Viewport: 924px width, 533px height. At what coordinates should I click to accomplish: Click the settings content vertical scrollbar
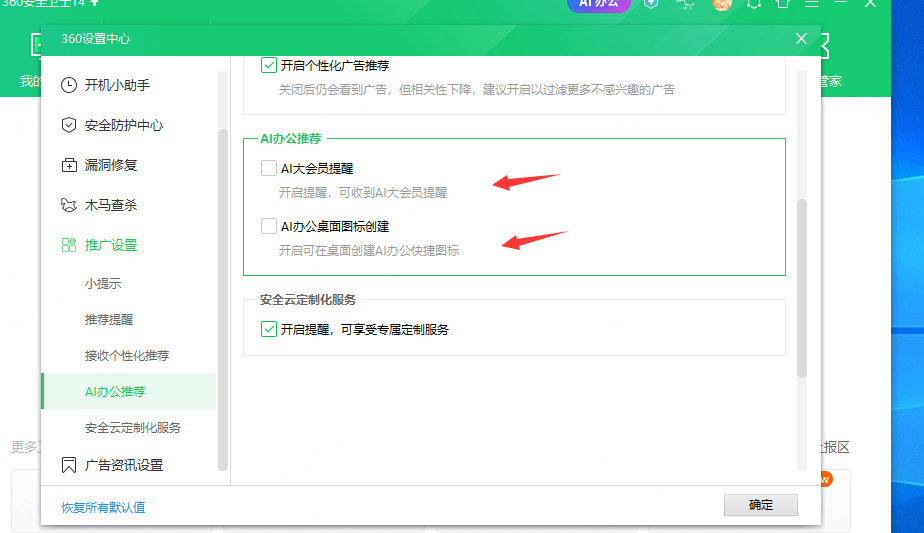[x=801, y=288]
